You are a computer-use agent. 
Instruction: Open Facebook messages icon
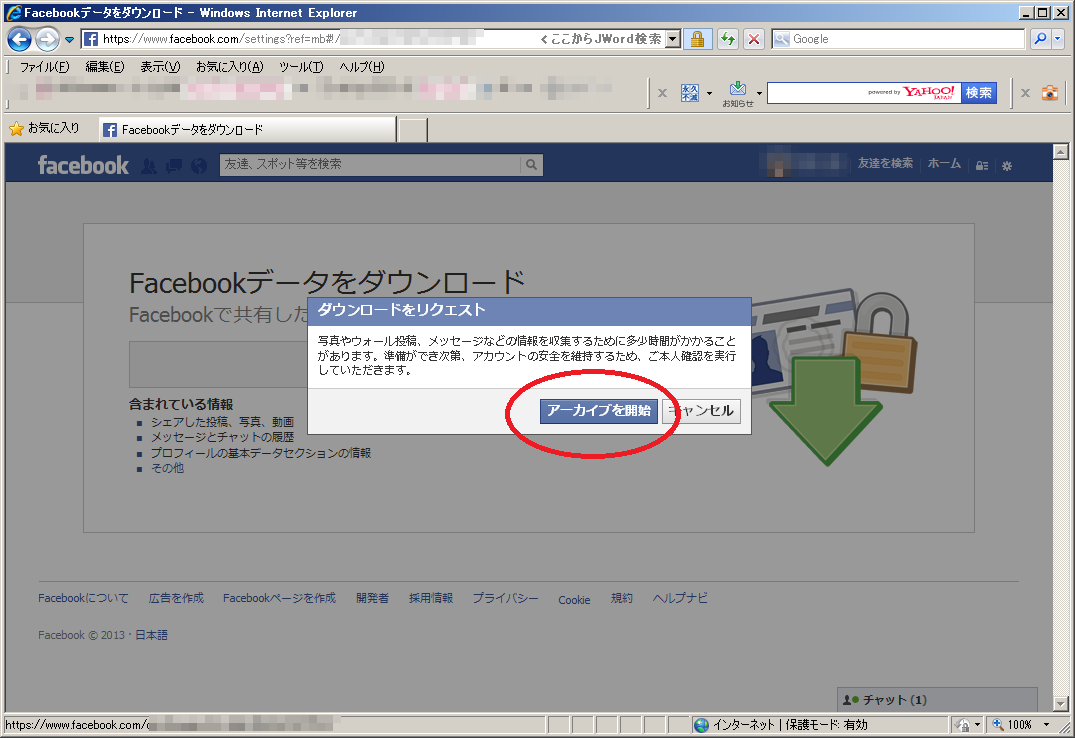tap(174, 165)
